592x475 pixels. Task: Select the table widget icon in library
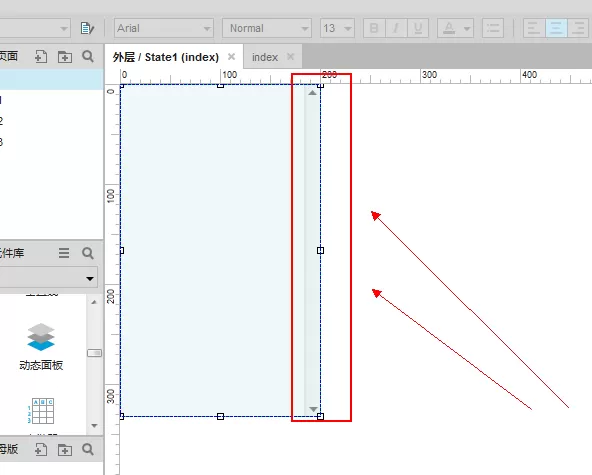coord(41,411)
